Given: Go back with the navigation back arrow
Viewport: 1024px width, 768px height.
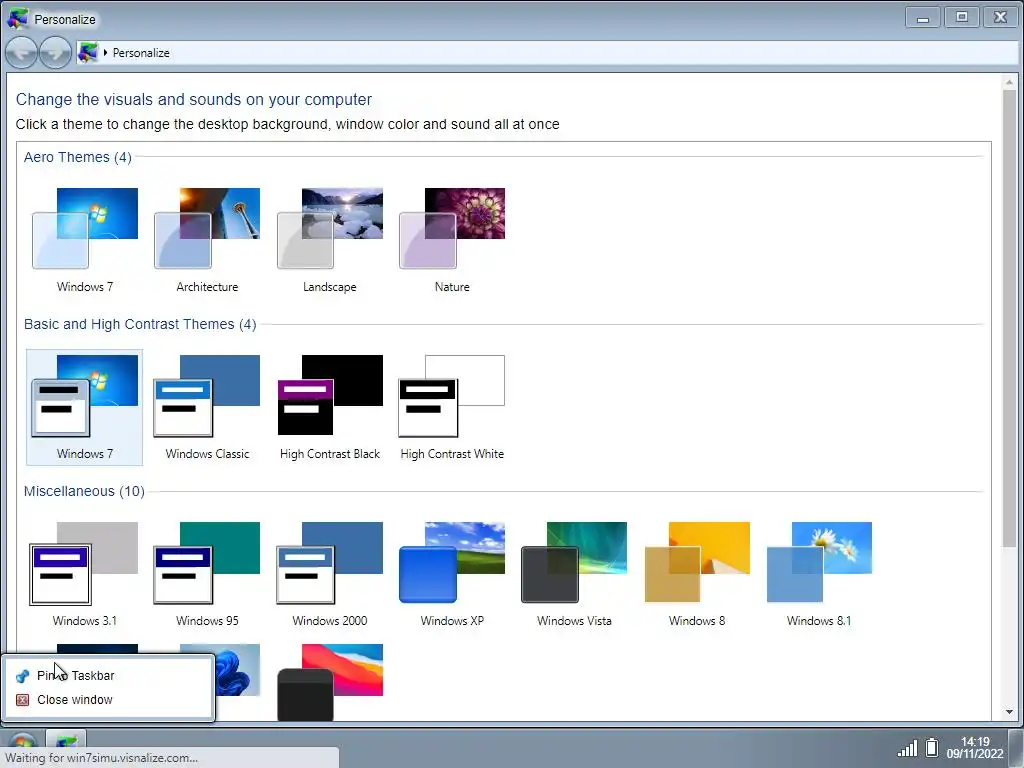Looking at the screenshot, I should coord(22,52).
